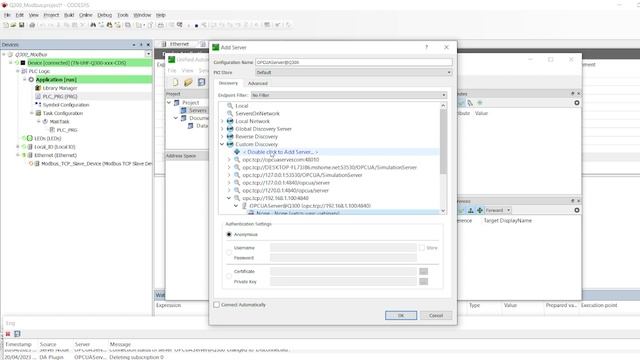Click the Open project folder icon in CODESYS toolbar

[13, 25]
